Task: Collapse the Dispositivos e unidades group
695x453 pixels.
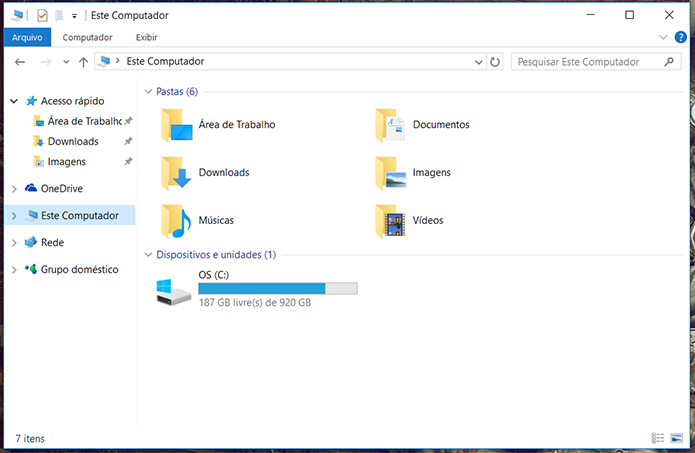Action: tap(148, 255)
